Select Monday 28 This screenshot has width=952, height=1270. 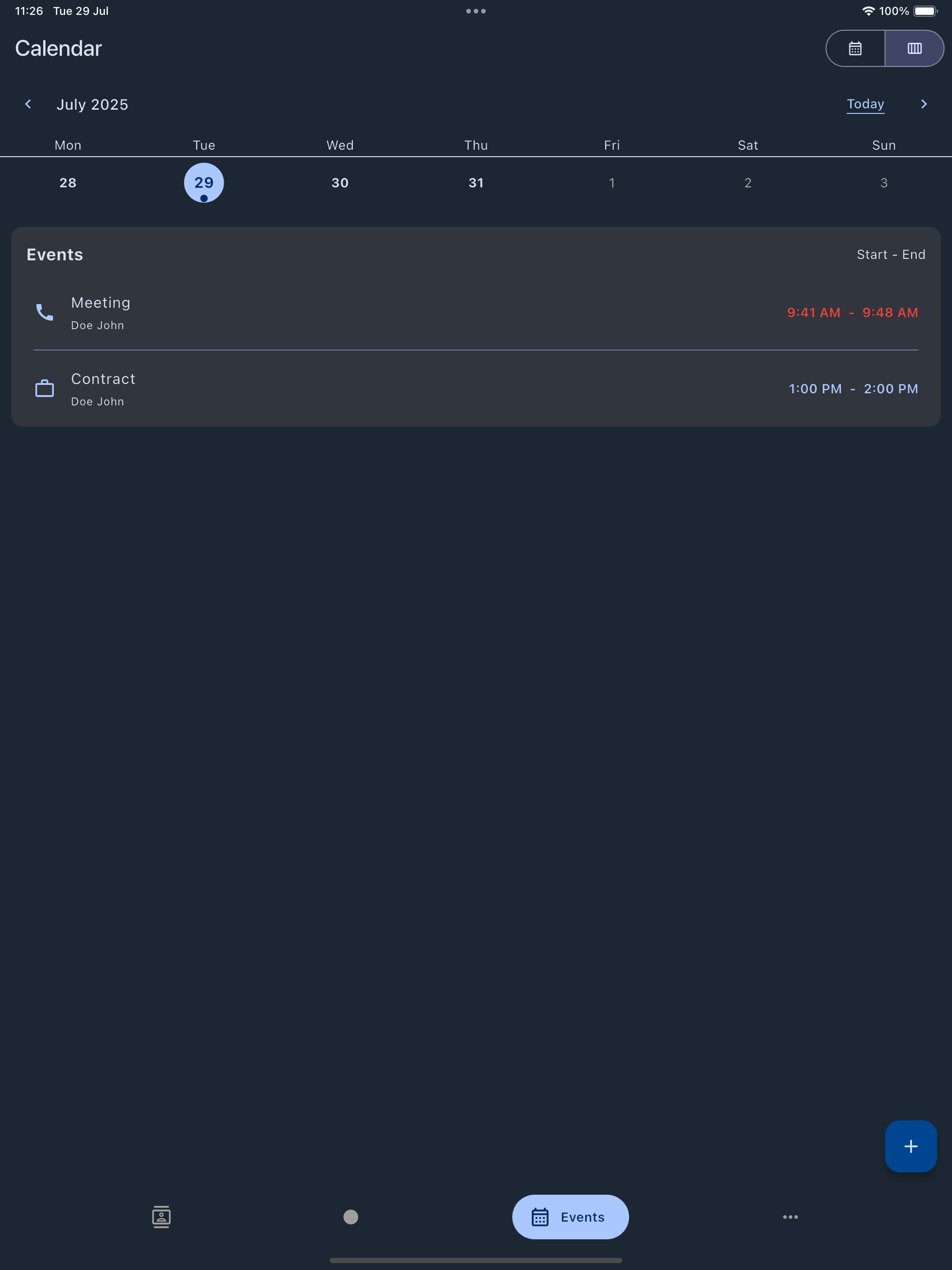68,183
